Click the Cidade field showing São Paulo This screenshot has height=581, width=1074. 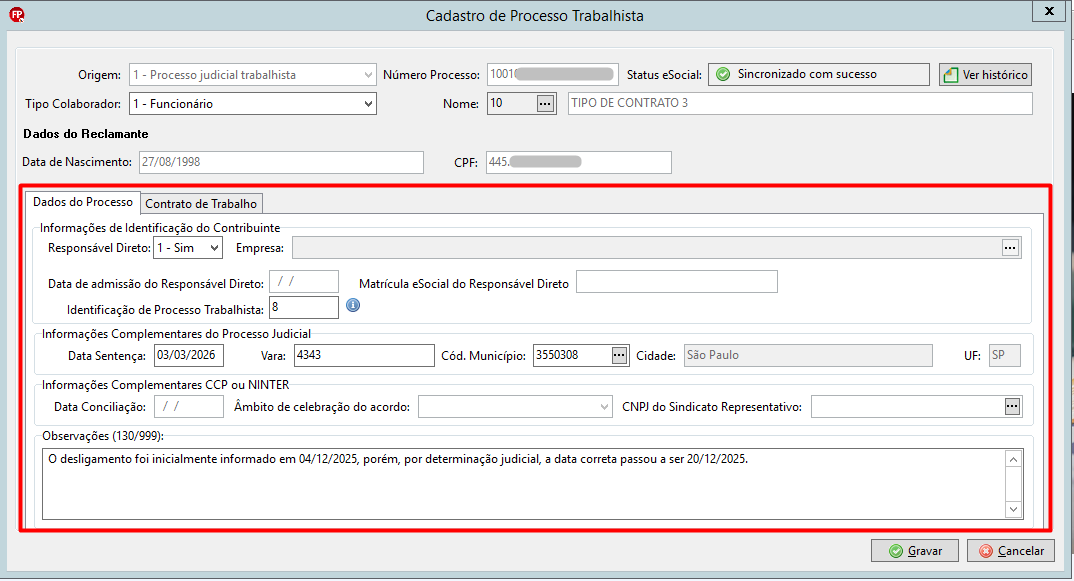(808, 355)
